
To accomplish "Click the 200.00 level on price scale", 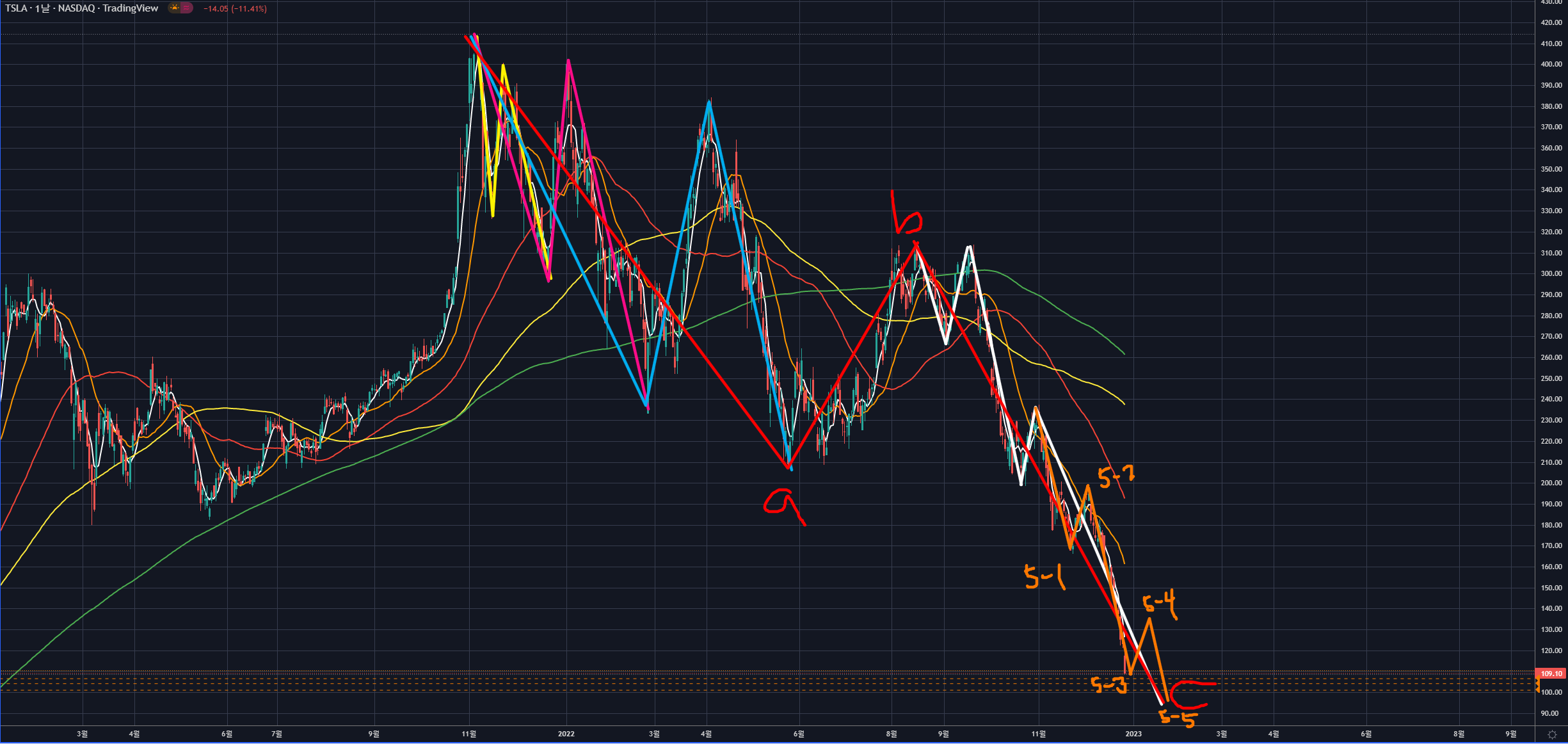I will (1551, 483).
